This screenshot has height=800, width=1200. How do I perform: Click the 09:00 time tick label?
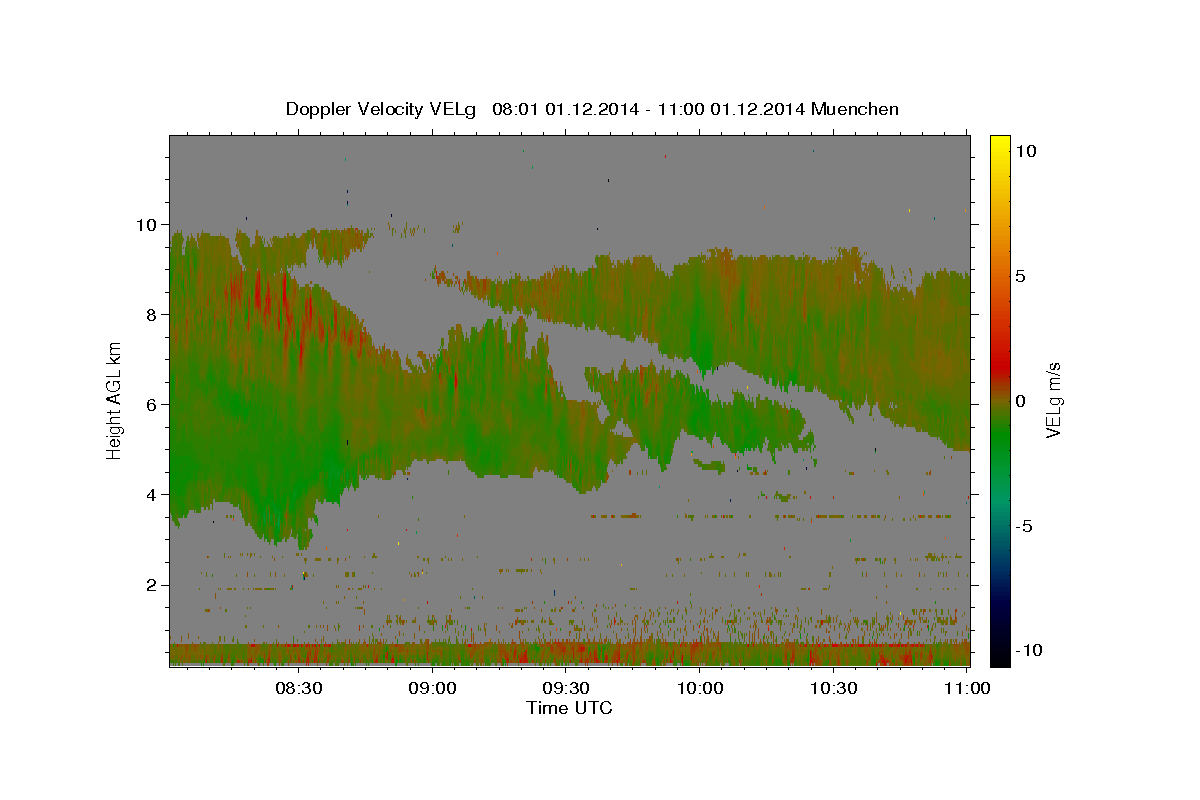point(433,689)
